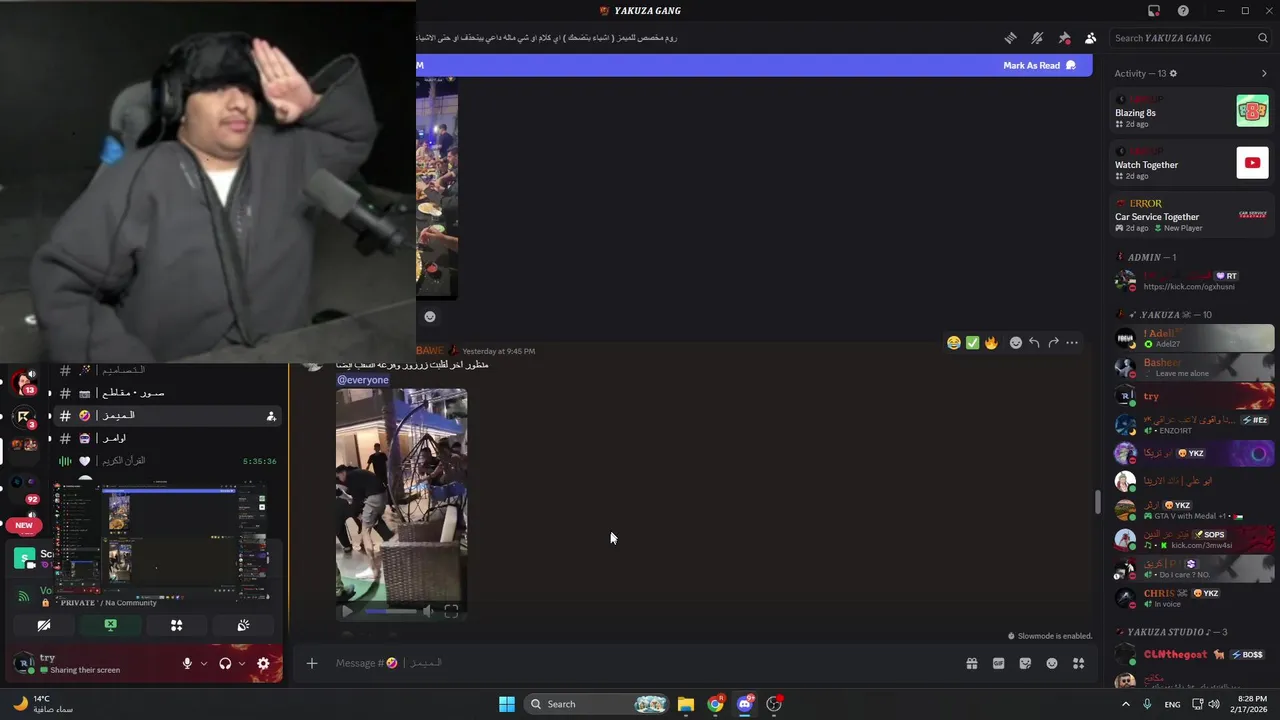Open the التصاميم channel
Image resolution: width=1280 pixels, height=720 pixels.
click(x=168, y=370)
